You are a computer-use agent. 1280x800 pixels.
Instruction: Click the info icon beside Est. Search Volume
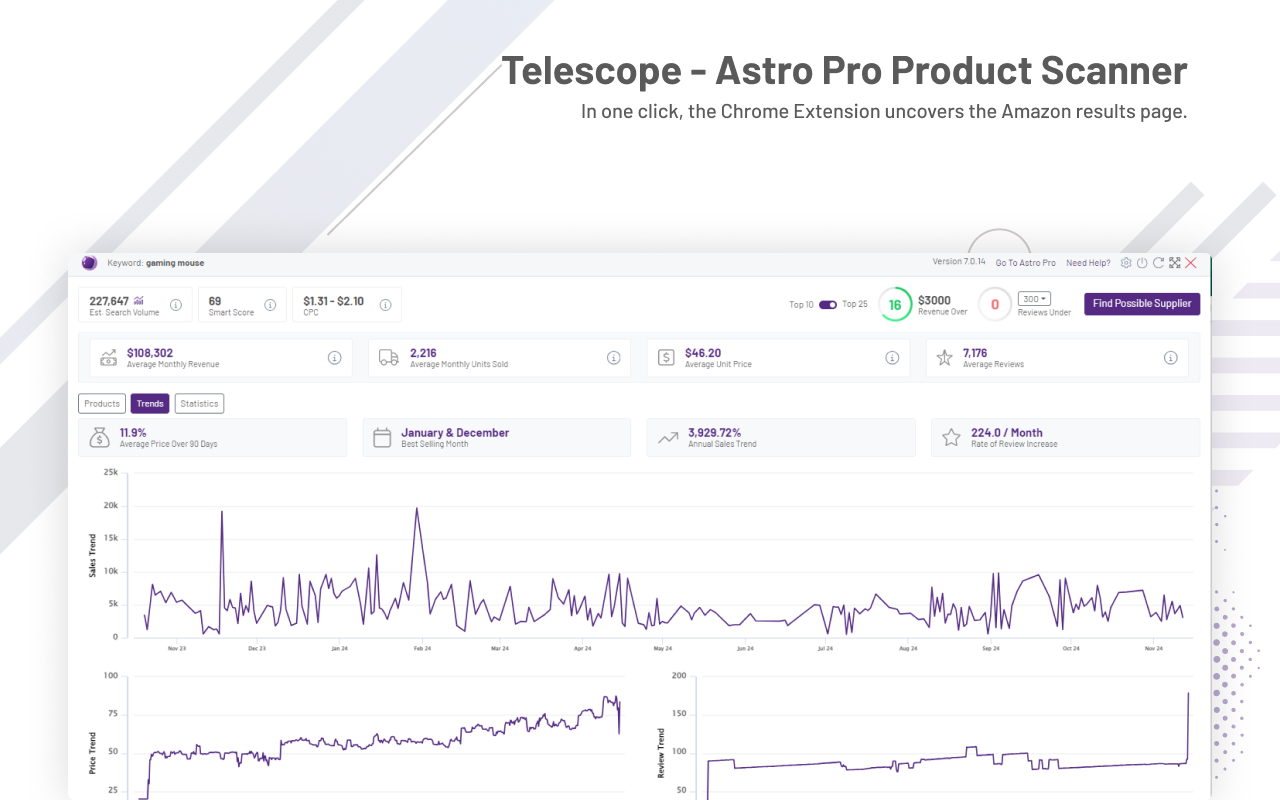177,304
